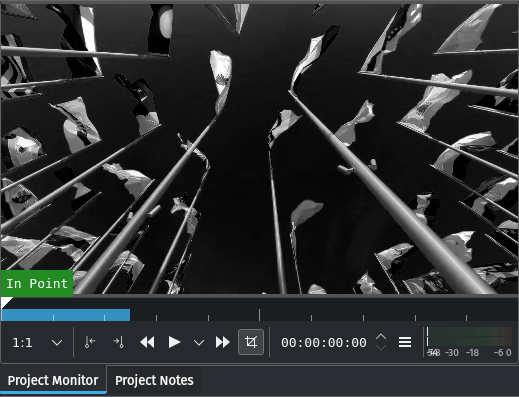Set zone out point icon

pos(118,342)
